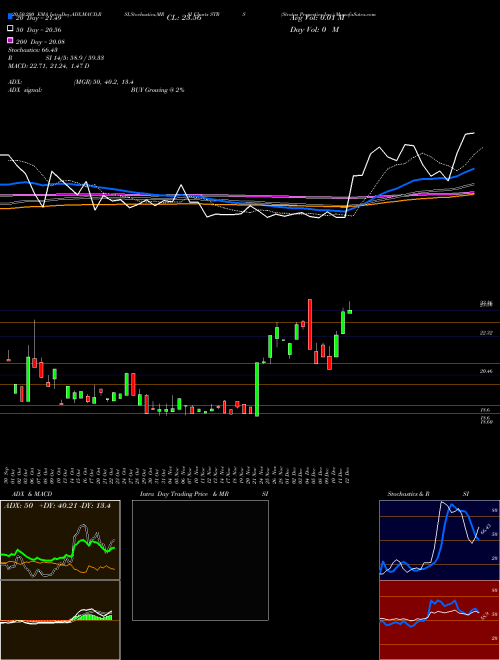This screenshot has height=660, width=500.
Task: Click the CL: 23.56 closing price label
Action: point(184,18)
